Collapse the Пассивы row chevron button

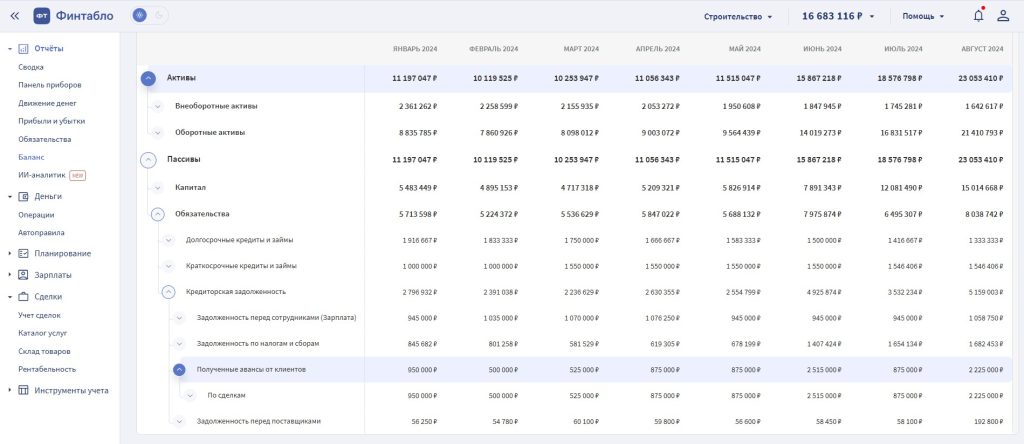(x=148, y=160)
